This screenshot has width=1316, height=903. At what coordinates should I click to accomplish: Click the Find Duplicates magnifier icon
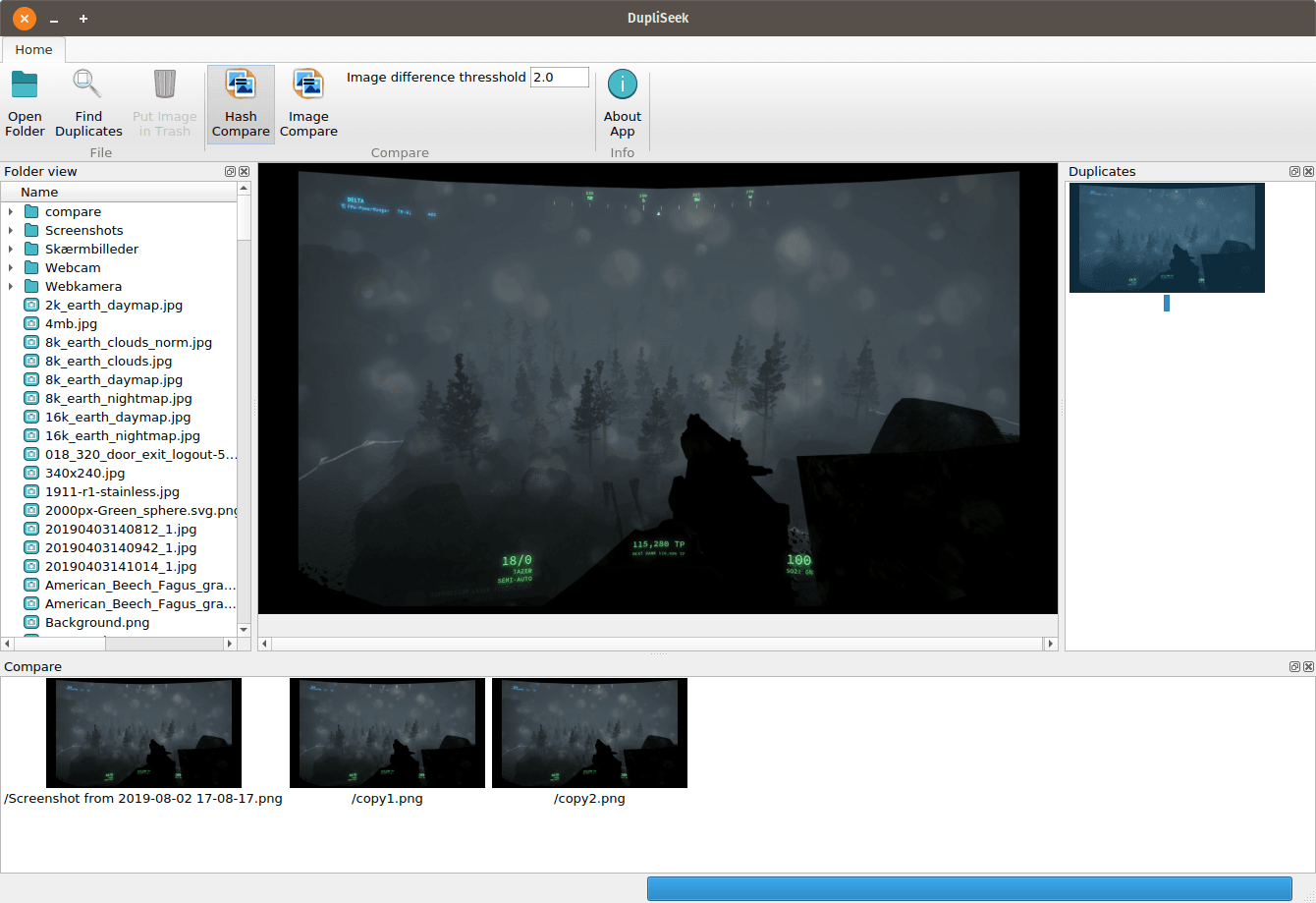point(88,85)
